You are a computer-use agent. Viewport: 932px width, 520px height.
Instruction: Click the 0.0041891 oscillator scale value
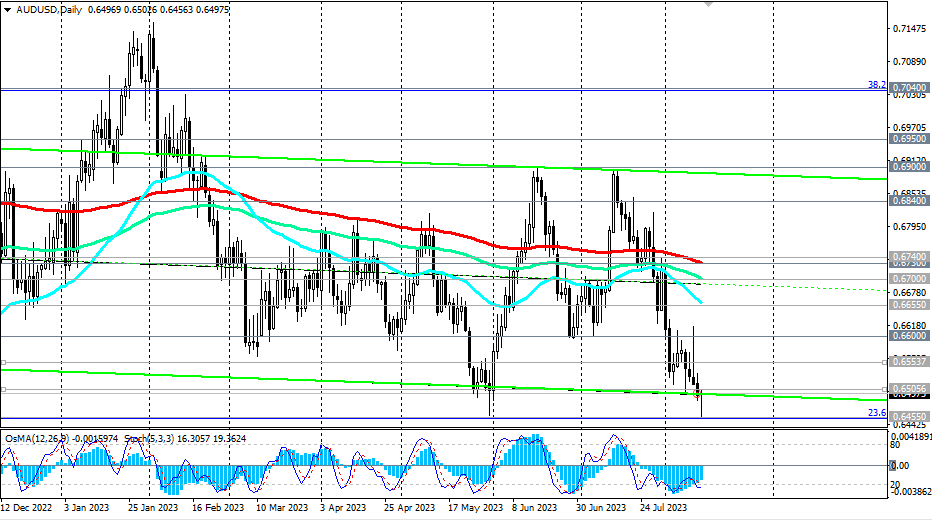909,438
